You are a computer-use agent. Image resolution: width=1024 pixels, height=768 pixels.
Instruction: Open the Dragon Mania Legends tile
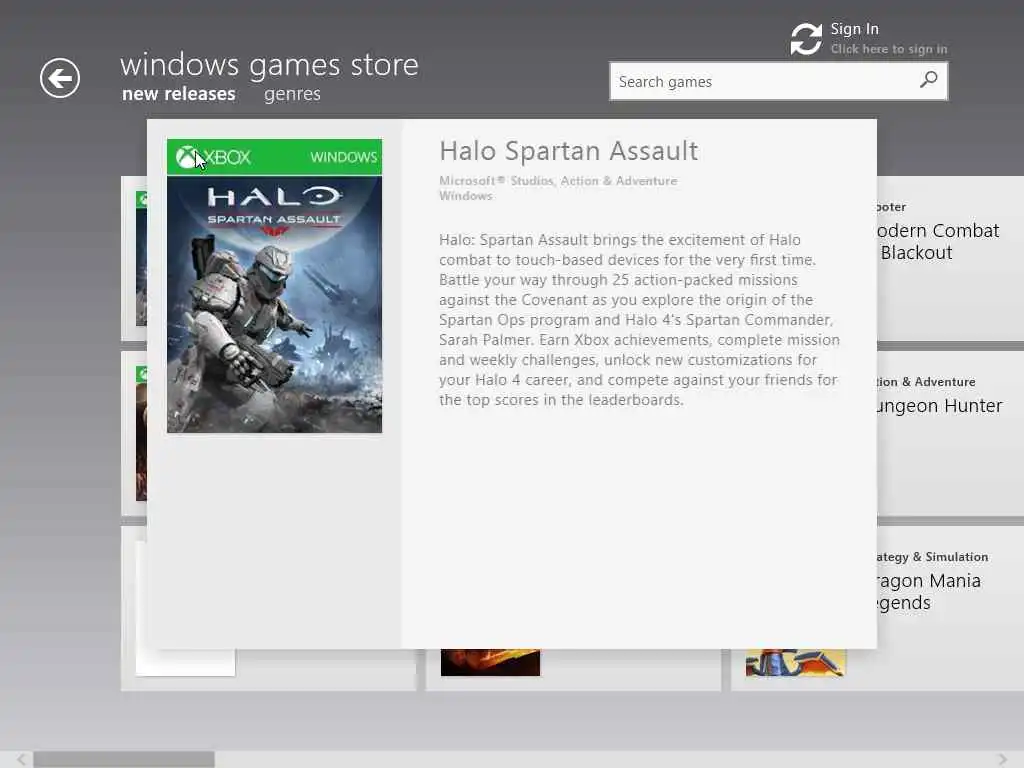(950, 607)
